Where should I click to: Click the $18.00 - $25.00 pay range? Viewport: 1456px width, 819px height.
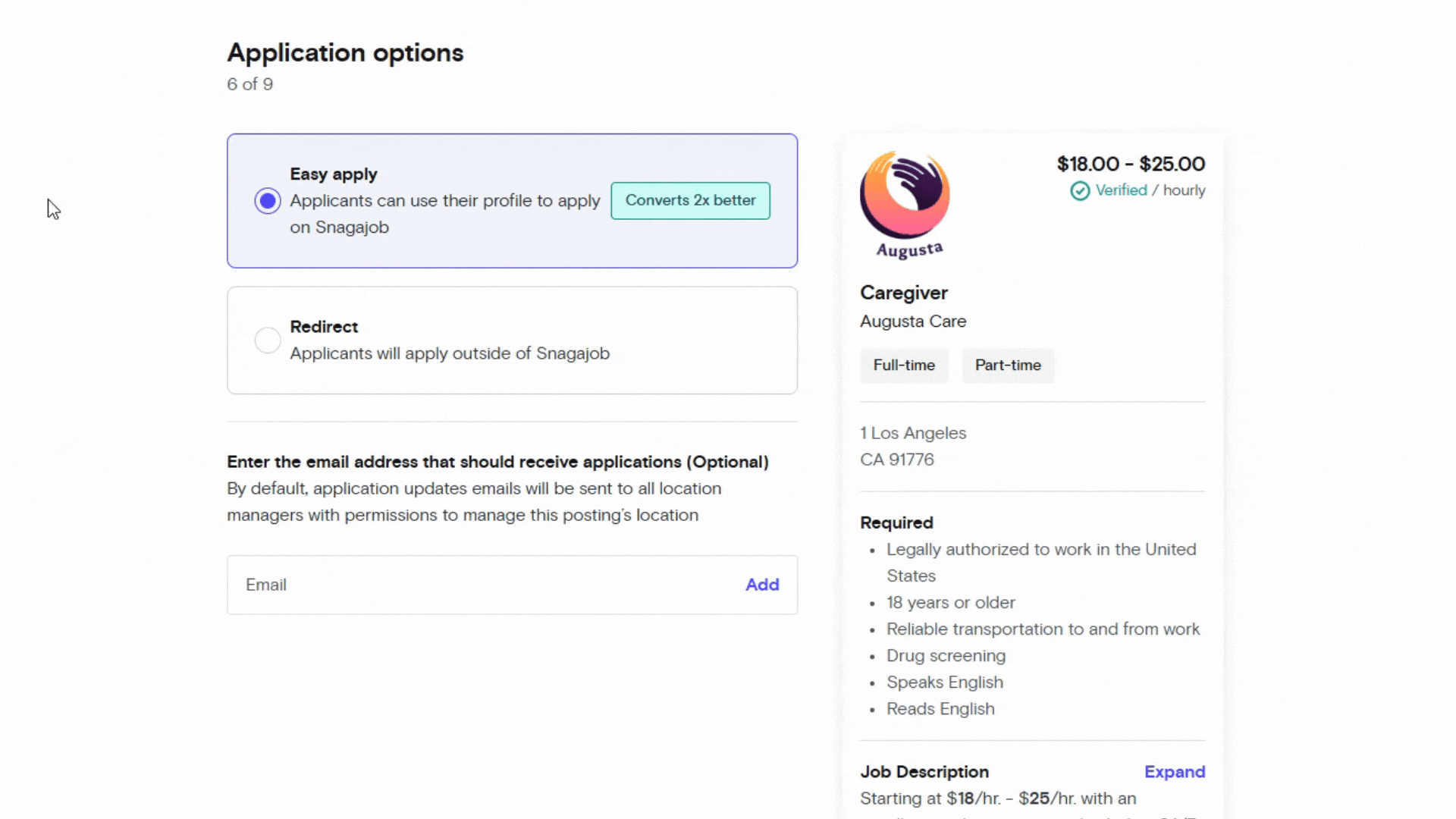tap(1131, 163)
